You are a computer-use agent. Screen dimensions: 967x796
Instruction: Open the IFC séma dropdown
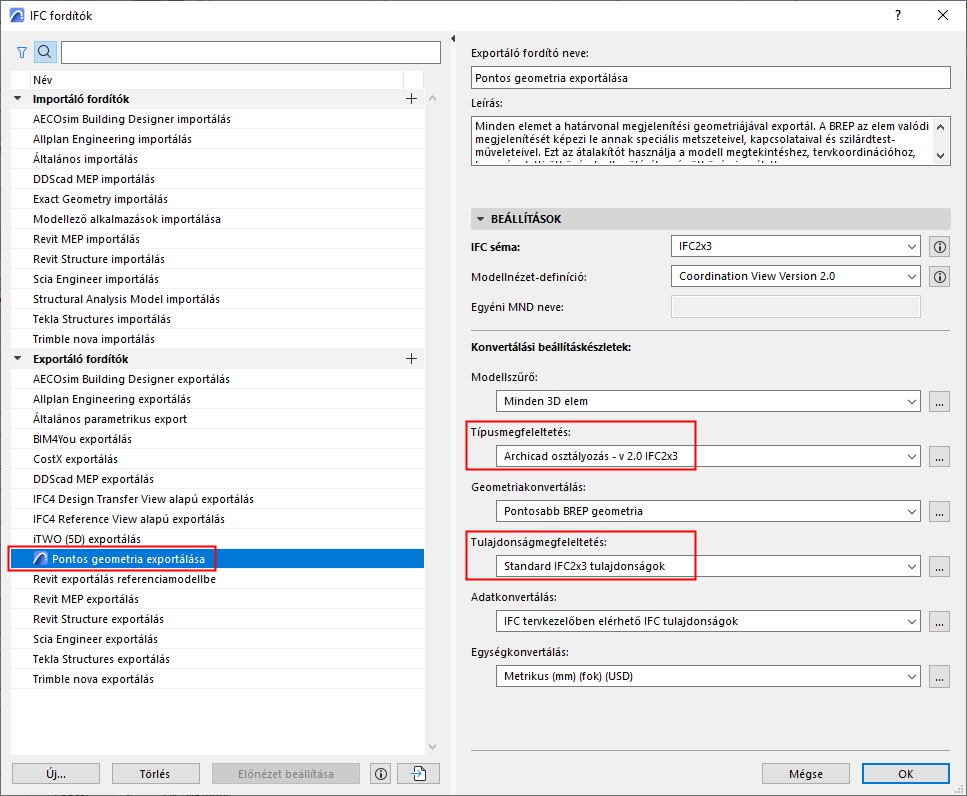click(796, 247)
